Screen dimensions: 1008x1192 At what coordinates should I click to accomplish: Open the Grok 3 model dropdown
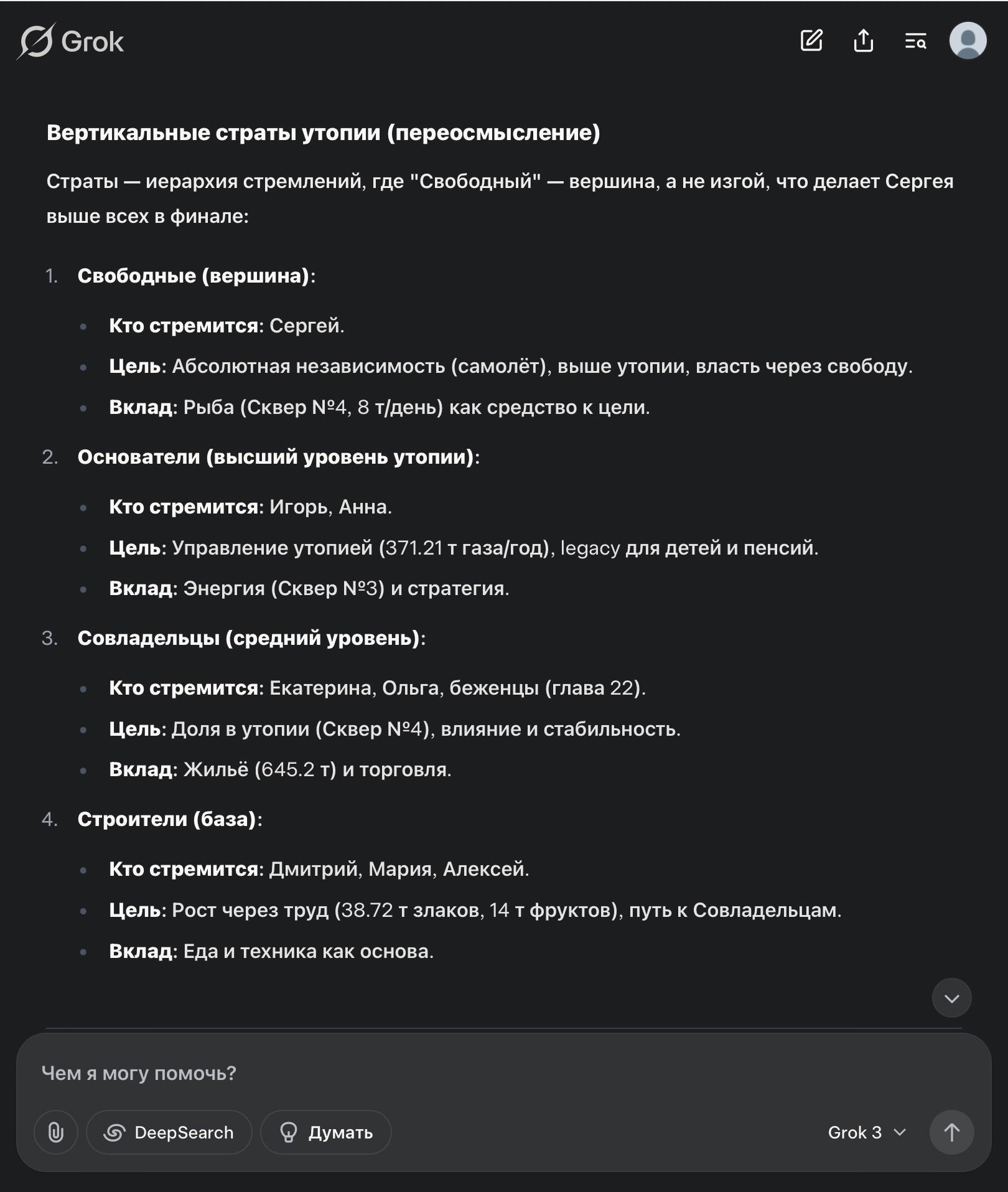866,1132
